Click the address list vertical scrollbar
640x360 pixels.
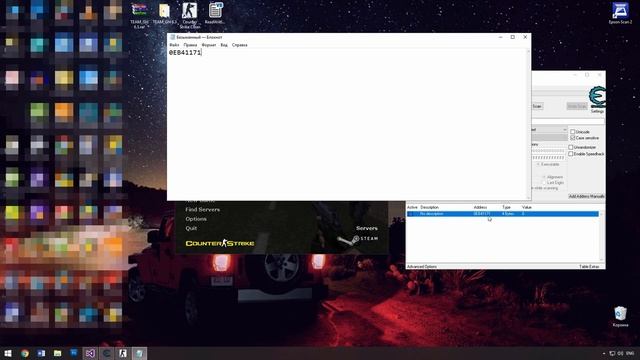(x=601, y=237)
